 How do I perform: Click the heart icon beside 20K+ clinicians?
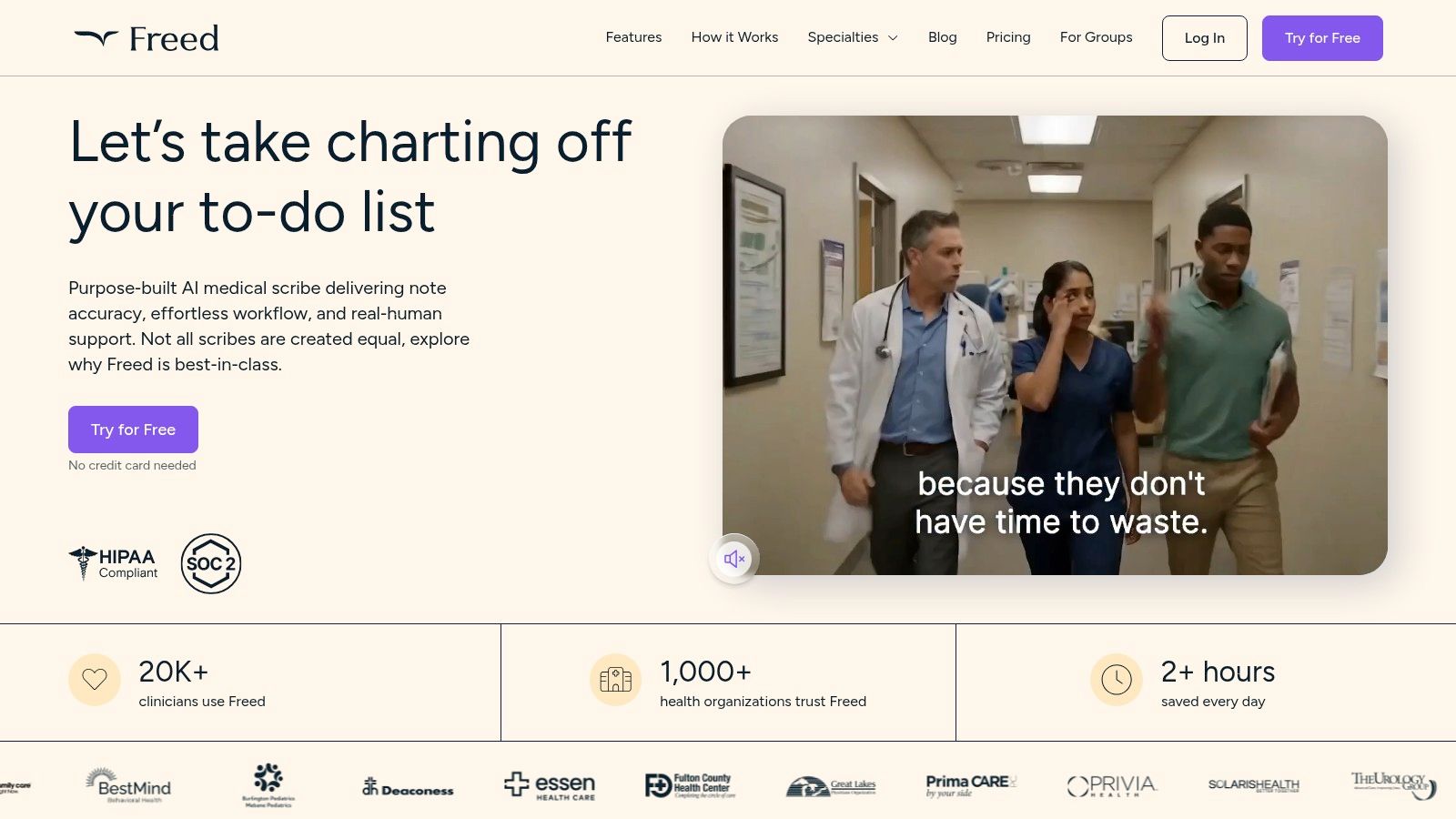[x=95, y=680]
